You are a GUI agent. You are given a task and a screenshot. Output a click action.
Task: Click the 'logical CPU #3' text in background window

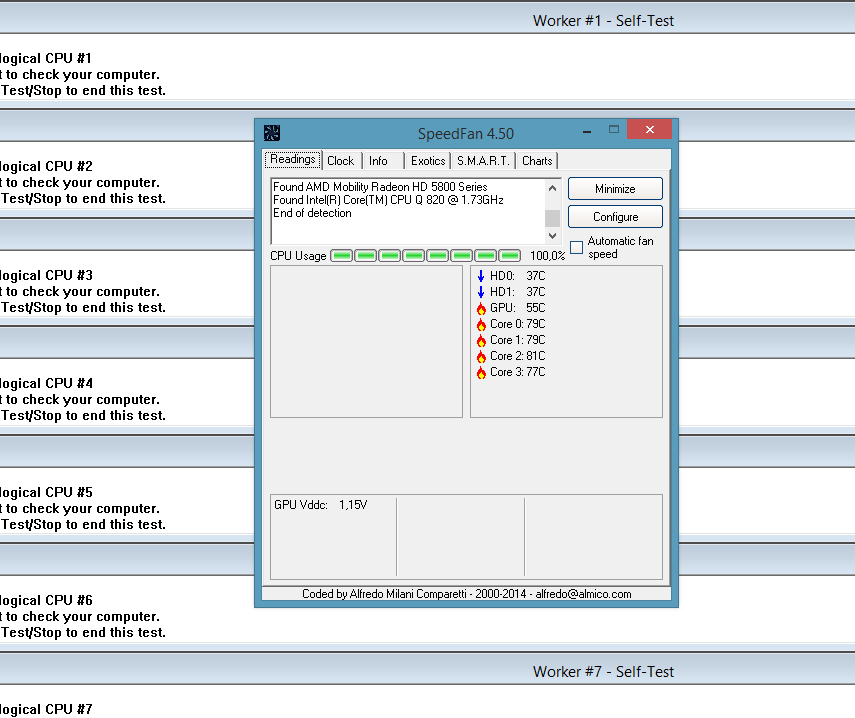46,275
